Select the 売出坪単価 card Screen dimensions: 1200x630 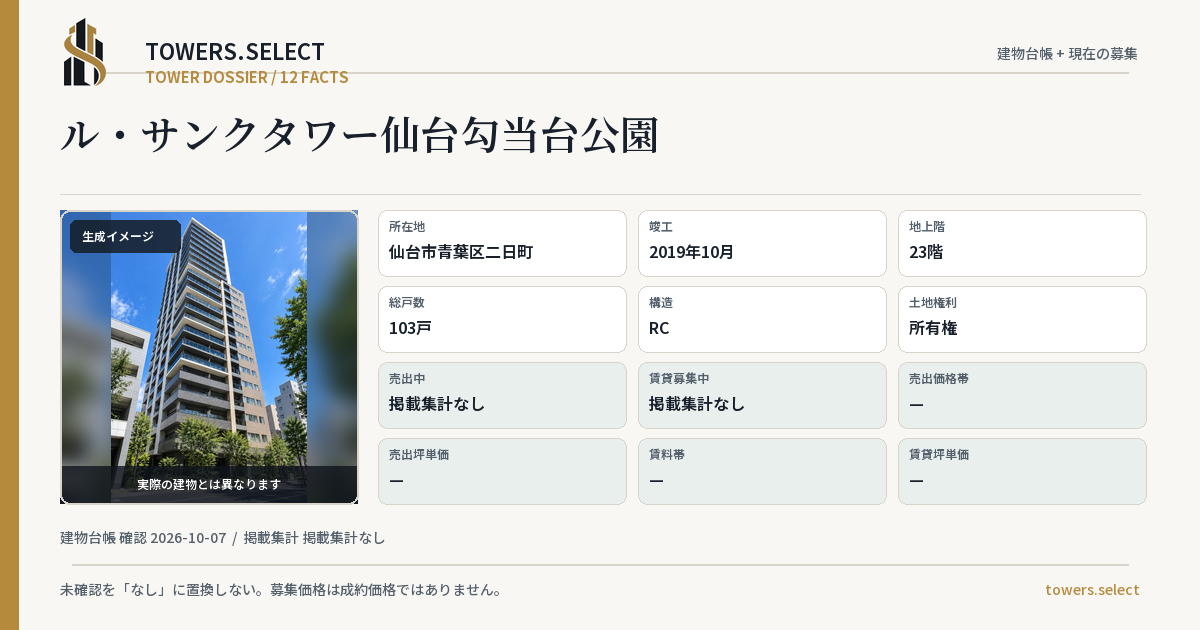pos(502,471)
